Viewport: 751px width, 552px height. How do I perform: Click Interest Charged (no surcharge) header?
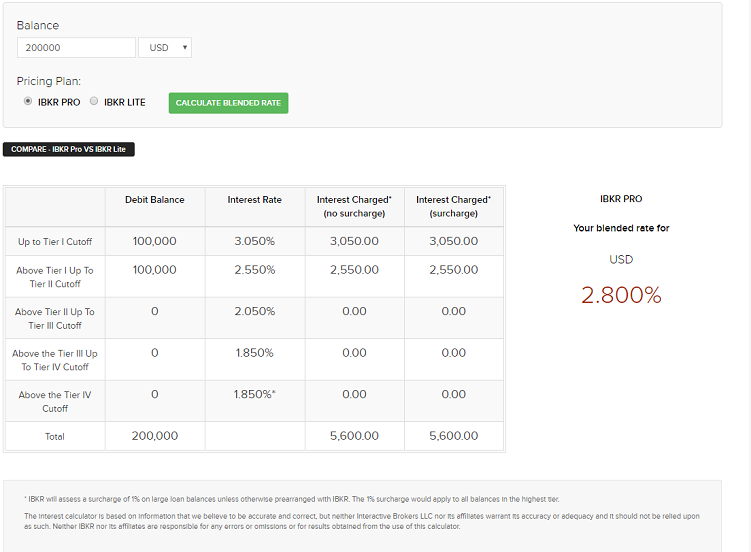point(354,206)
